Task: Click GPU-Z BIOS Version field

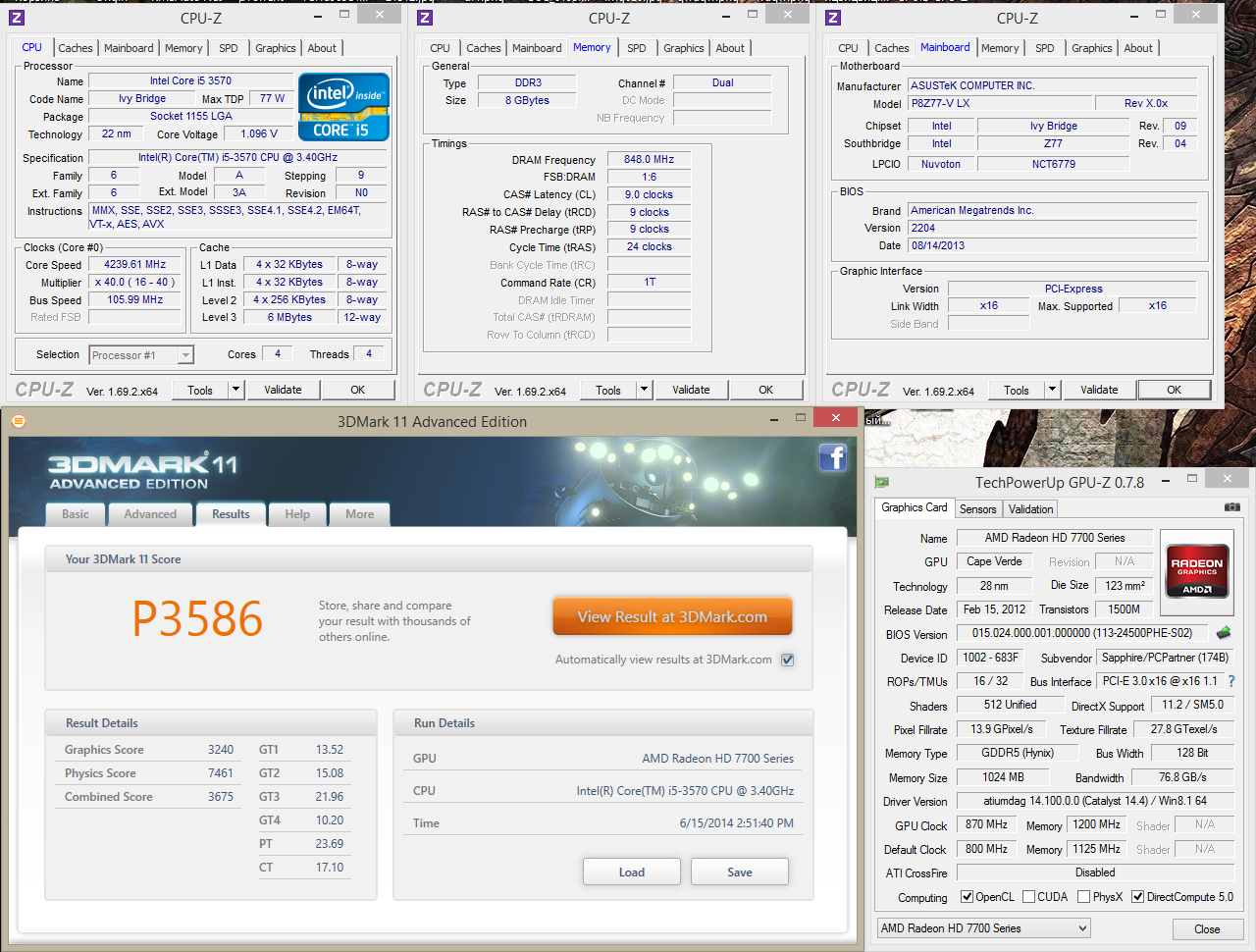Action: pyautogui.click(x=1082, y=633)
